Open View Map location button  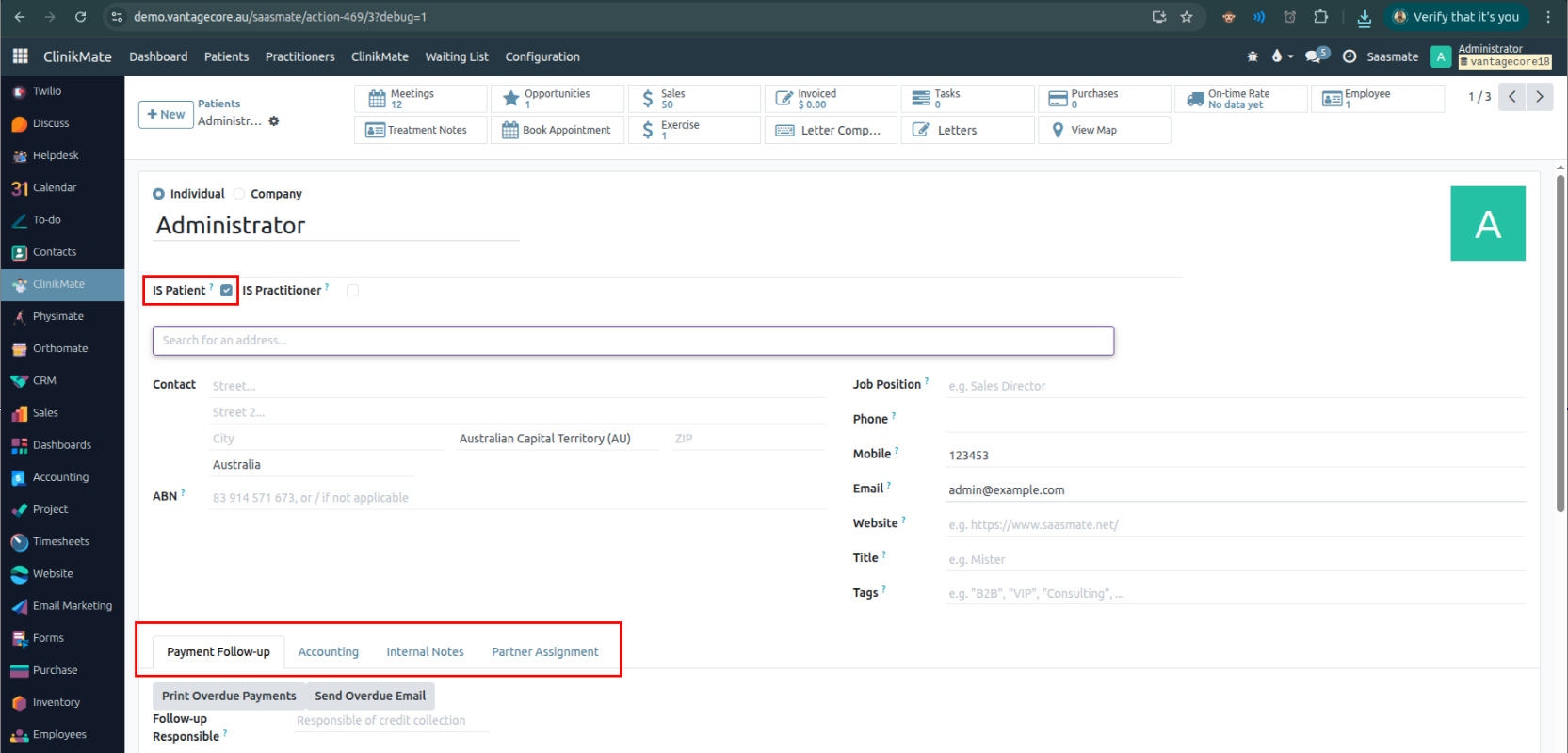click(1104, 130)
